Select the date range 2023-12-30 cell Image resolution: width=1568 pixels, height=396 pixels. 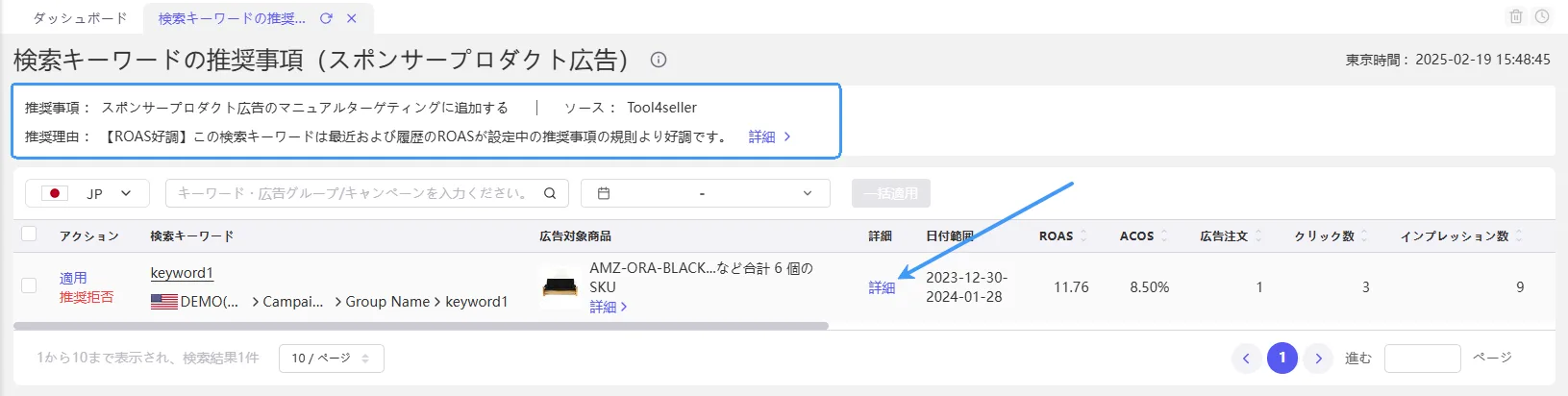(x=966, y=286)
